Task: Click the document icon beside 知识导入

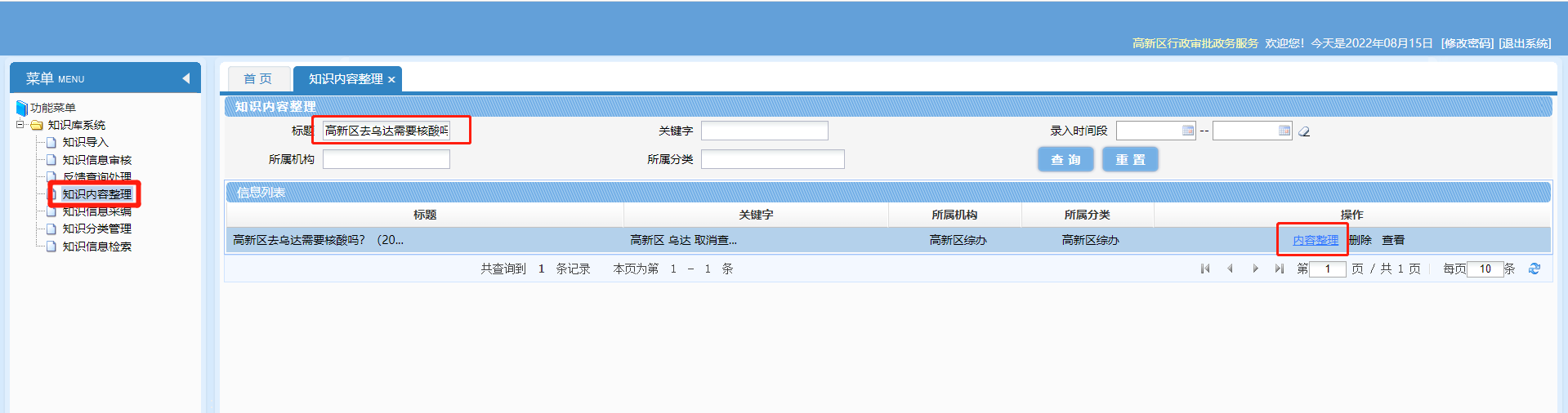Action: click(x=51, y=142)
